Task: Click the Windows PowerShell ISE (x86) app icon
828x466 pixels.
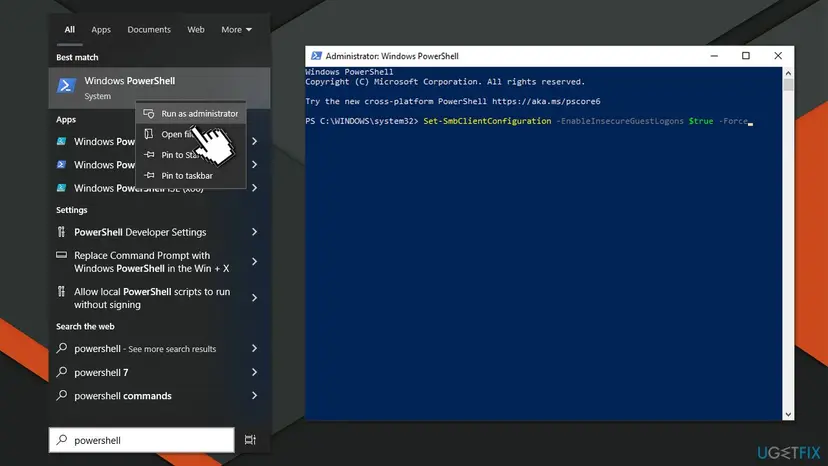Action: coord(62,188)
